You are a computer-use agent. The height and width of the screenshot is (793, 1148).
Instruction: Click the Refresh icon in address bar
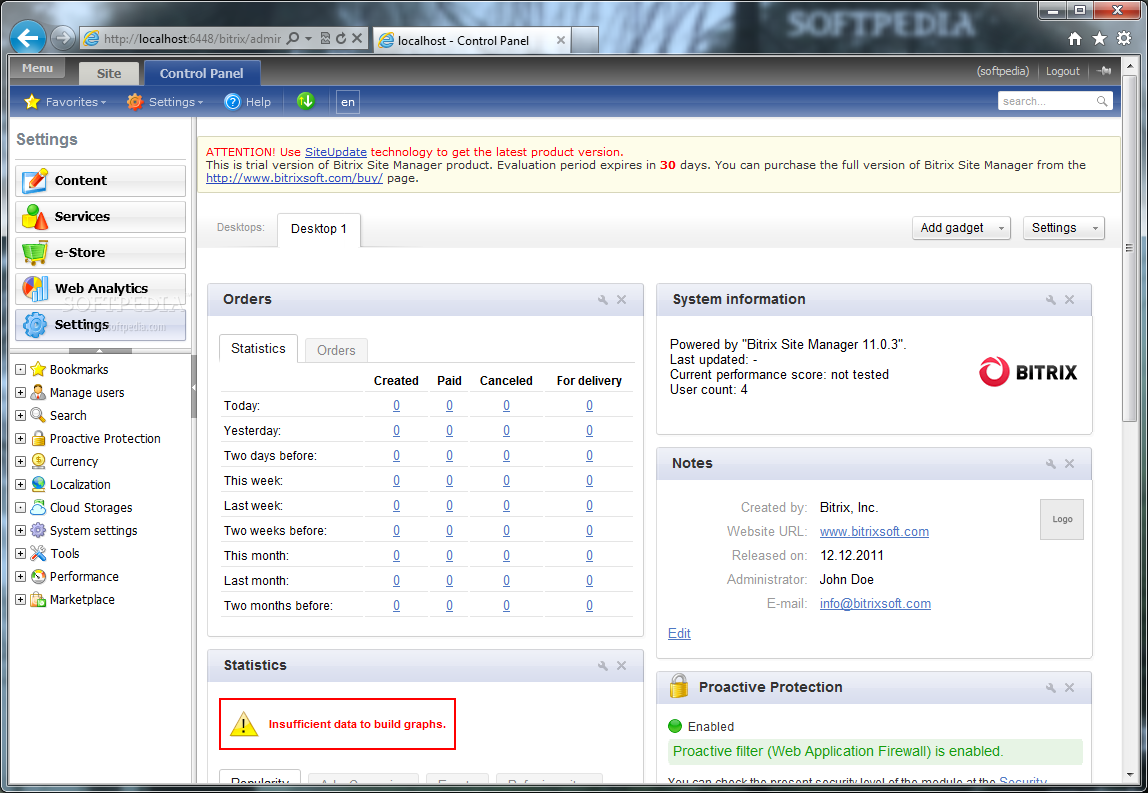[x=341, y=39]
